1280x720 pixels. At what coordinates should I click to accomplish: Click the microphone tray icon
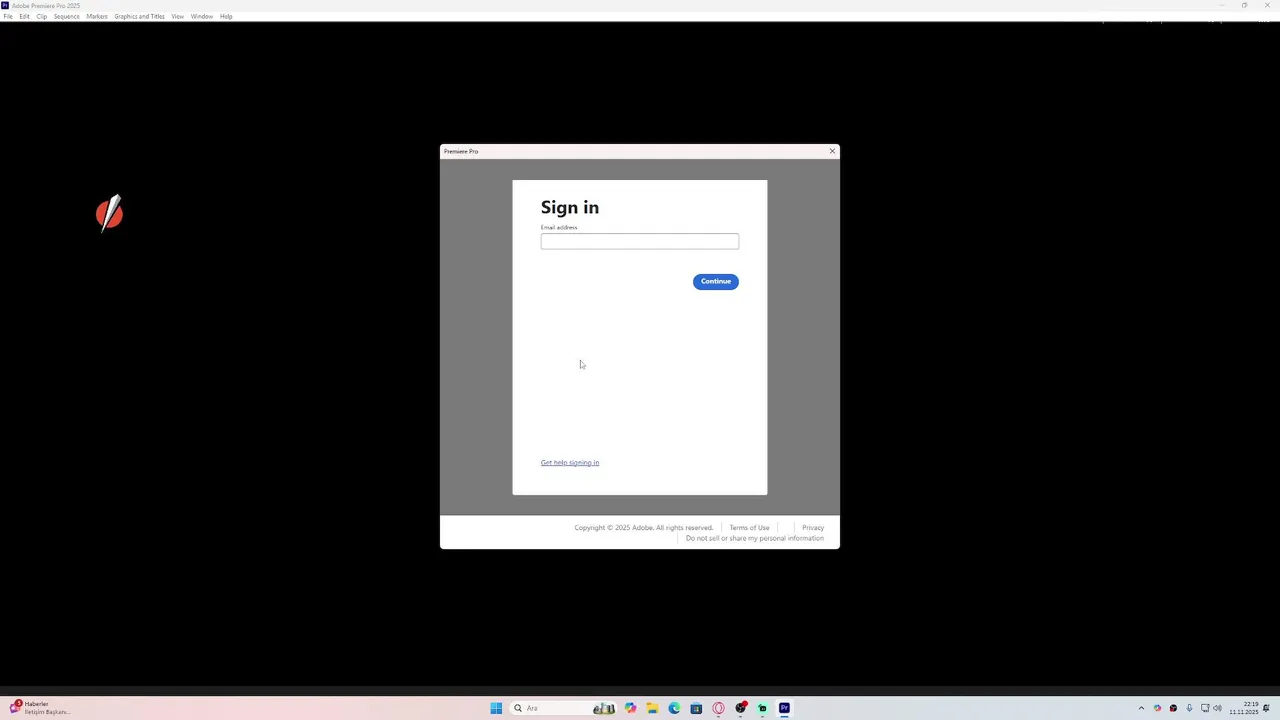(x=1189, y=708)
